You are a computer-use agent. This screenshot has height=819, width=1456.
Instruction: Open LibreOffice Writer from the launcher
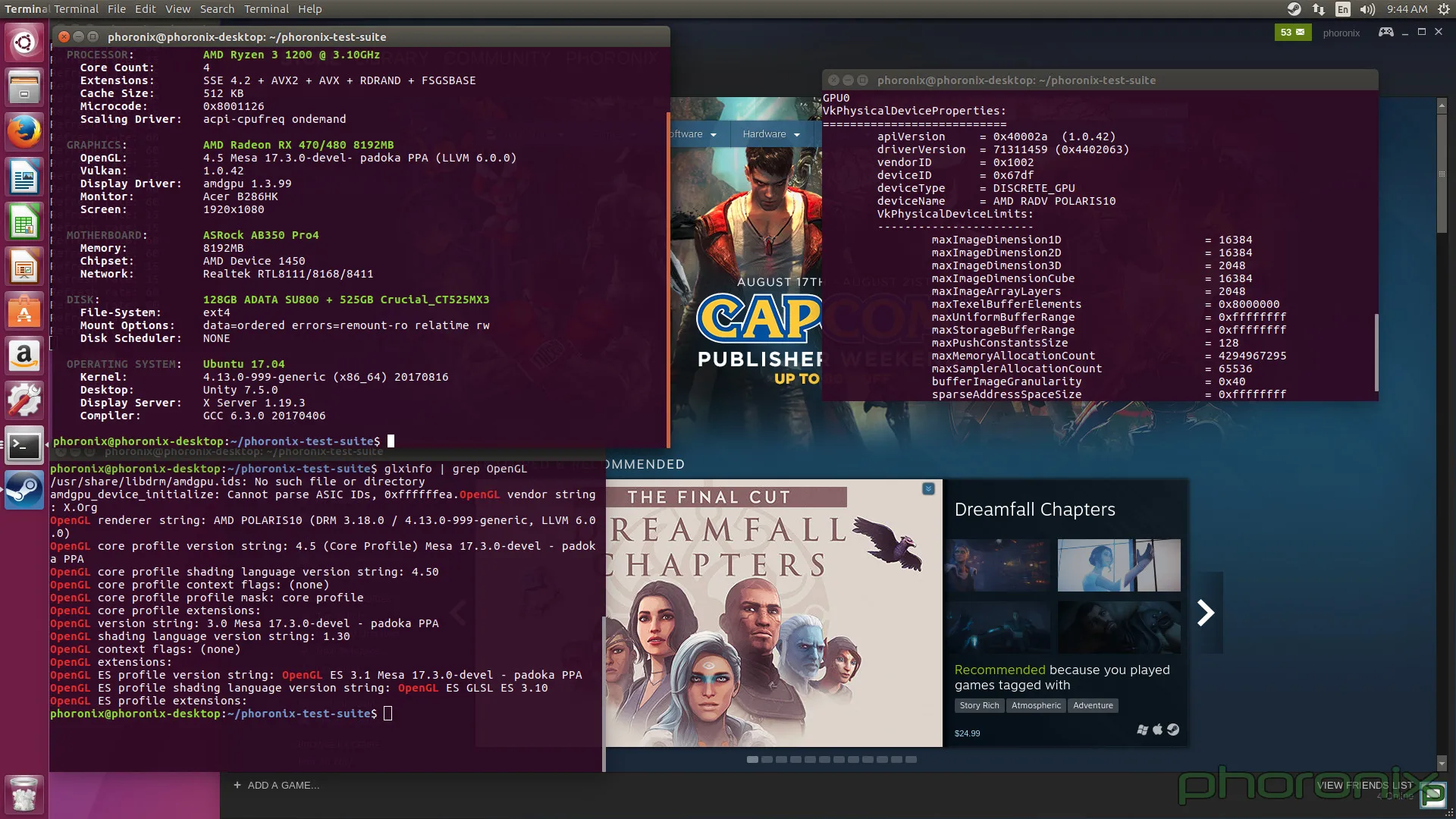click(24, 178)
